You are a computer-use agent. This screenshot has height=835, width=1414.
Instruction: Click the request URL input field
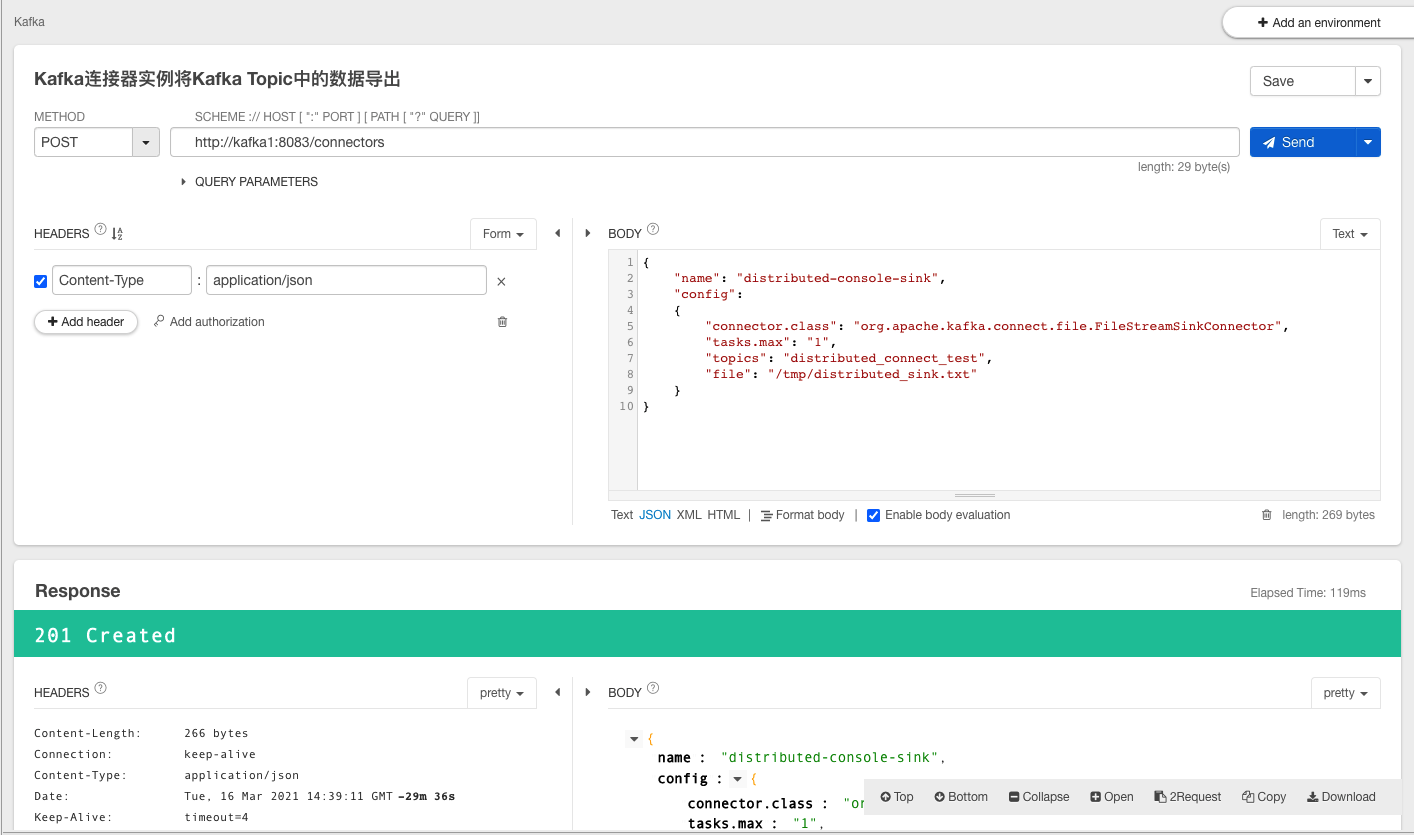click(705, 142)
